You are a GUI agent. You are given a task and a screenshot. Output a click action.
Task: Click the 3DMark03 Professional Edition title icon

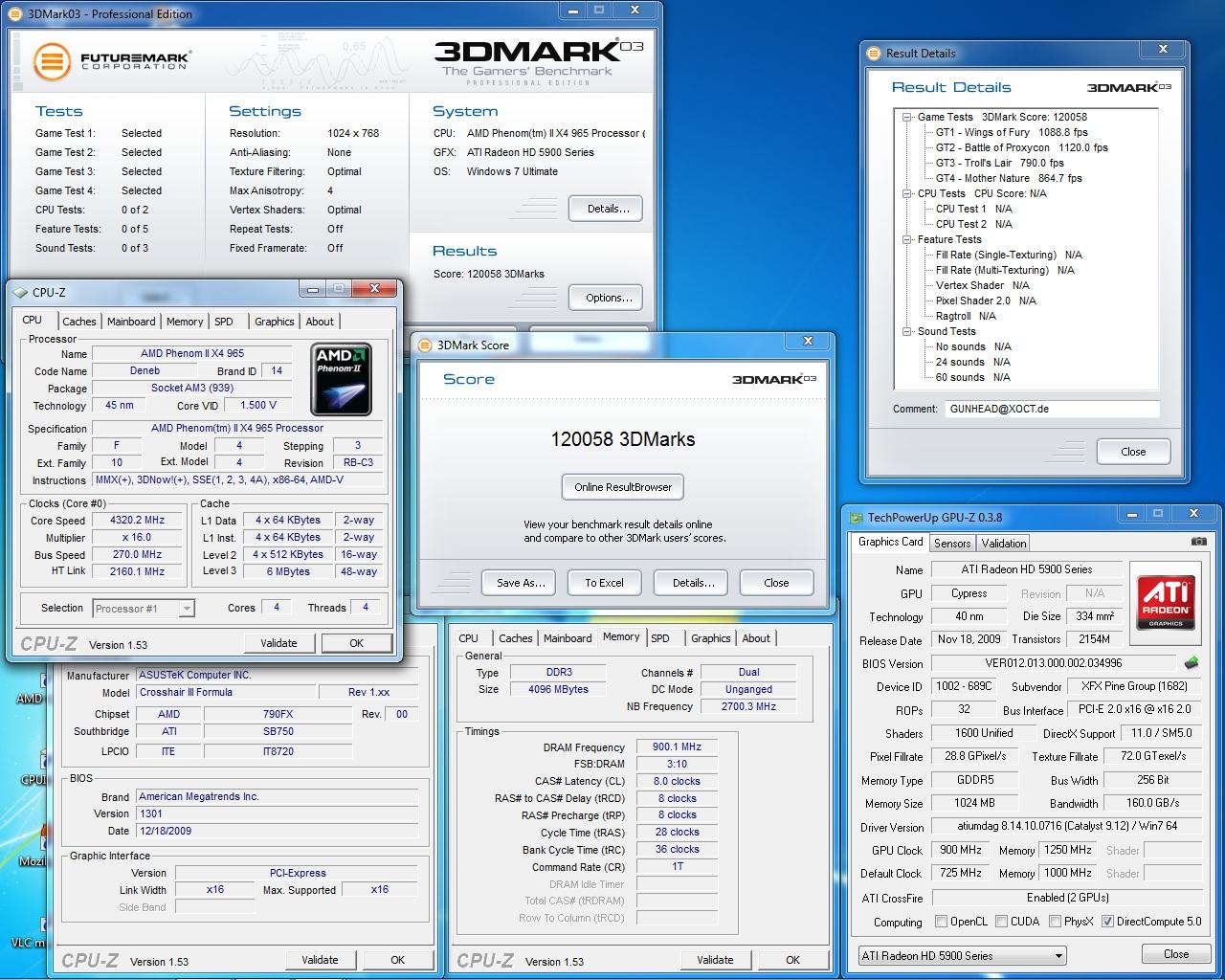pyautogui.click(x=16, y=14)
